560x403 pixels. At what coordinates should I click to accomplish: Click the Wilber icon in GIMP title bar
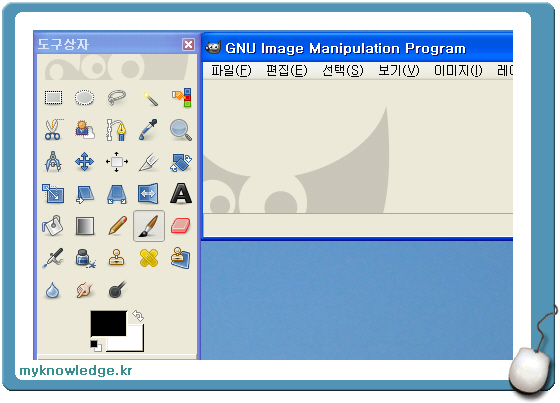coord(213,48)
